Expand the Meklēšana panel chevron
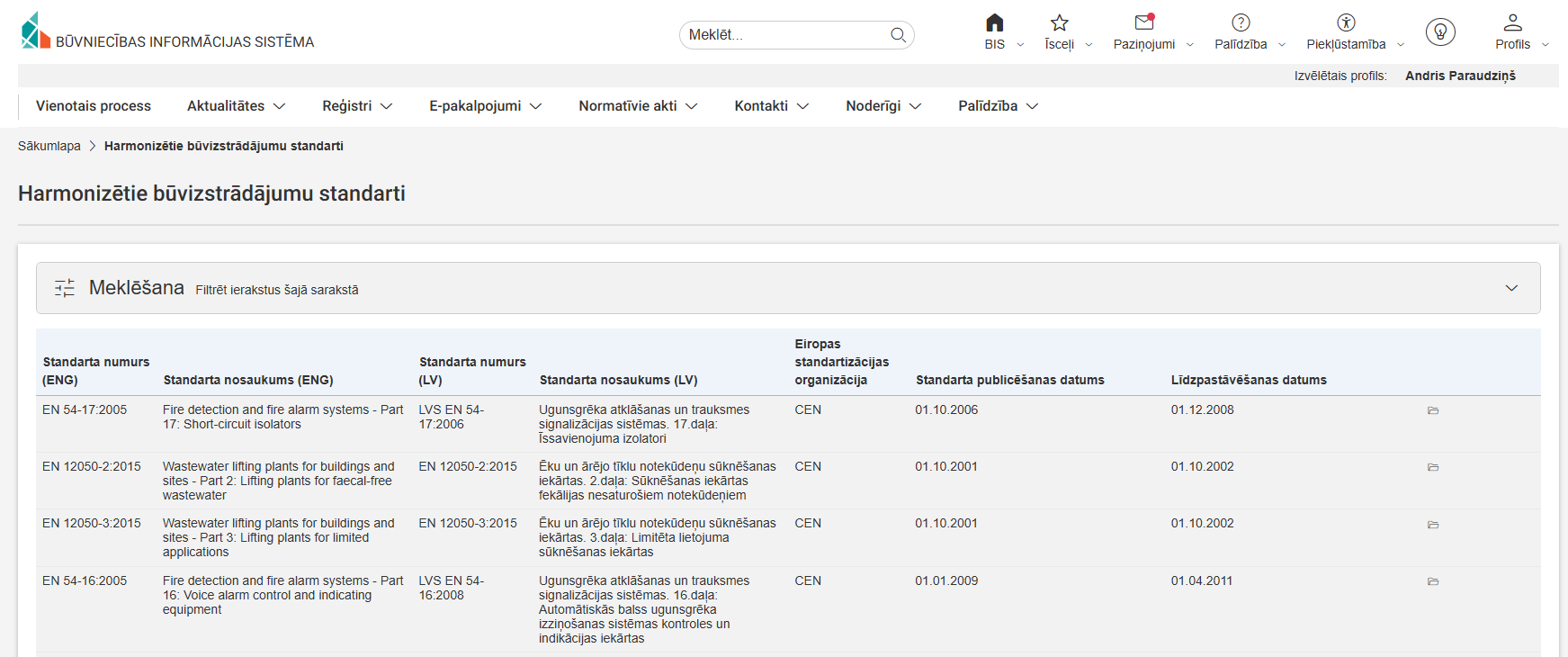 pyautogui.click(x=1511, y=288)
